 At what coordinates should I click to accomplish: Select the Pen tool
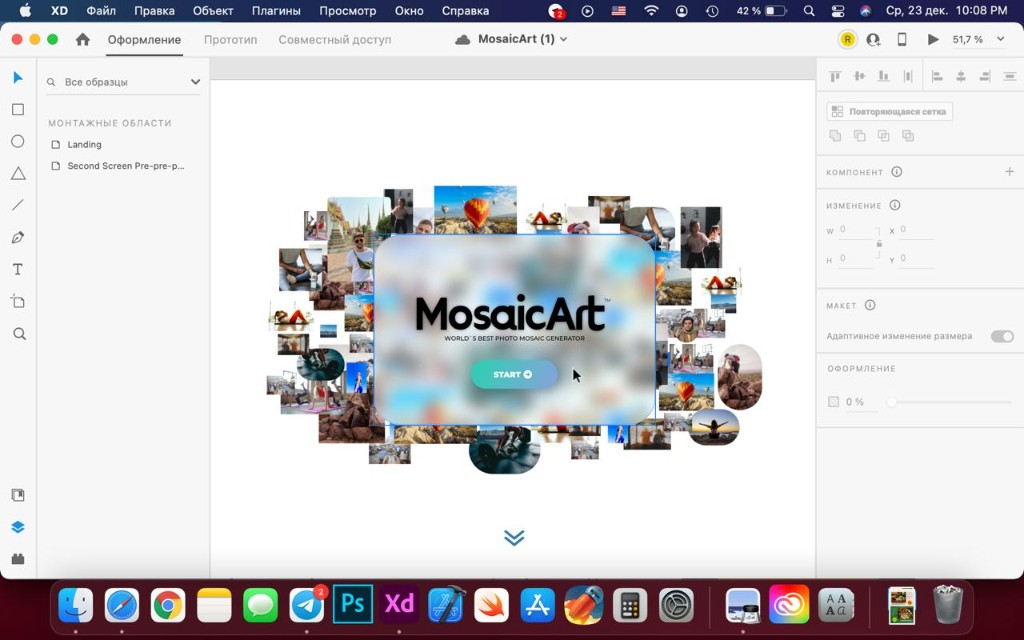point(18,237)
